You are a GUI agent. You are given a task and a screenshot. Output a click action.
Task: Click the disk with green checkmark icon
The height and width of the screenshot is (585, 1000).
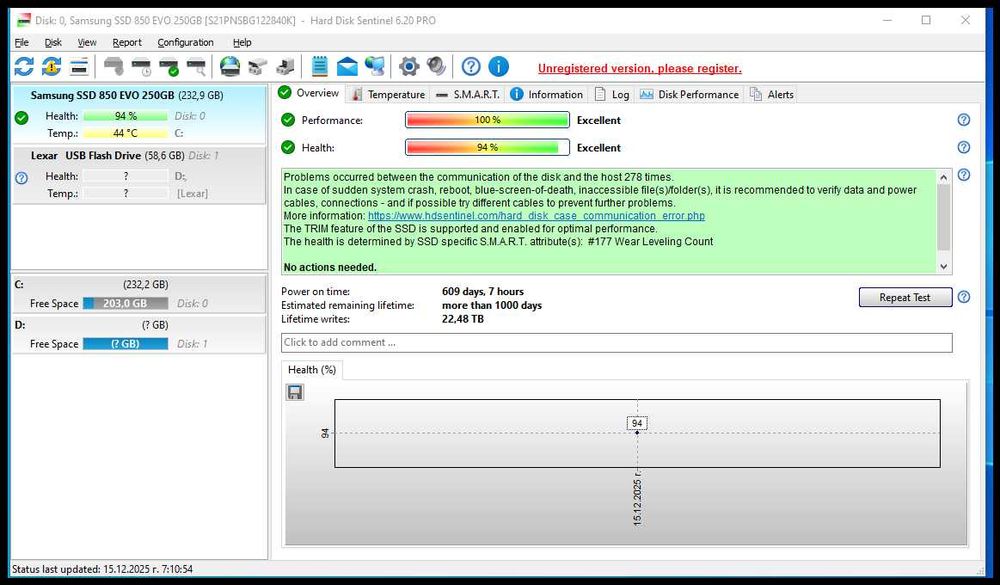(x=169, y=66)
